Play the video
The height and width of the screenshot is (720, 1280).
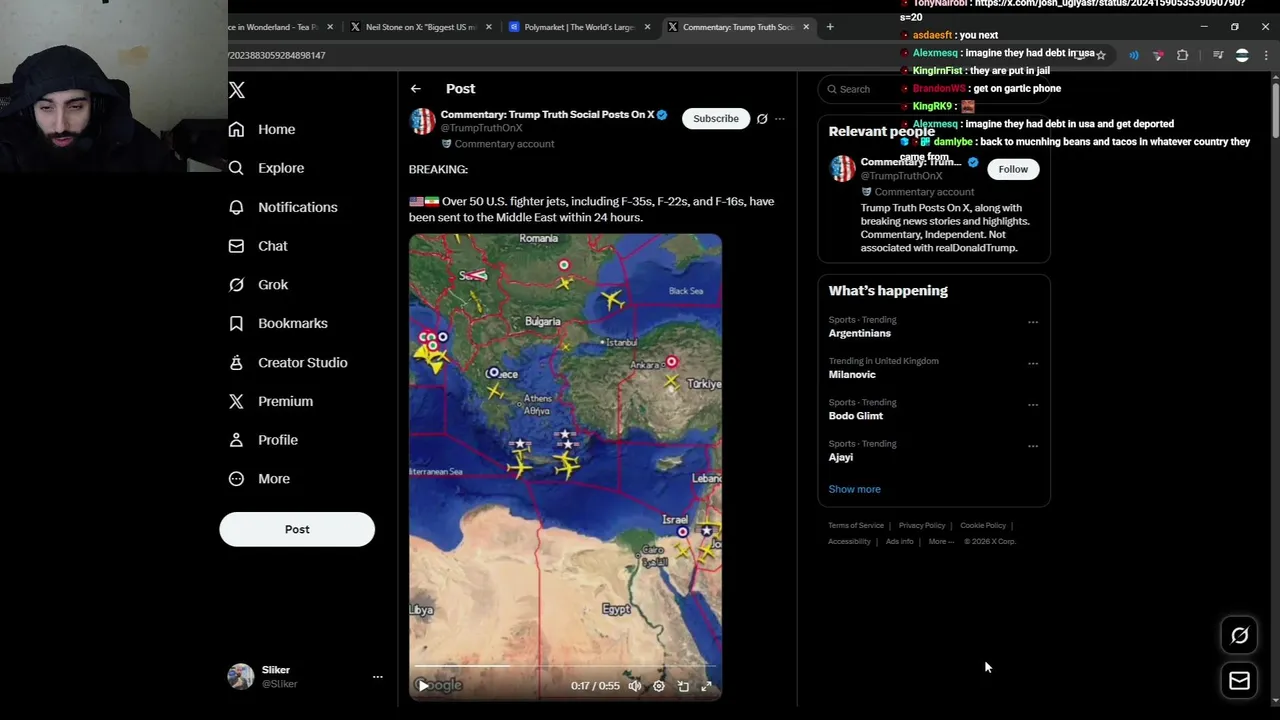pos(423,686)
